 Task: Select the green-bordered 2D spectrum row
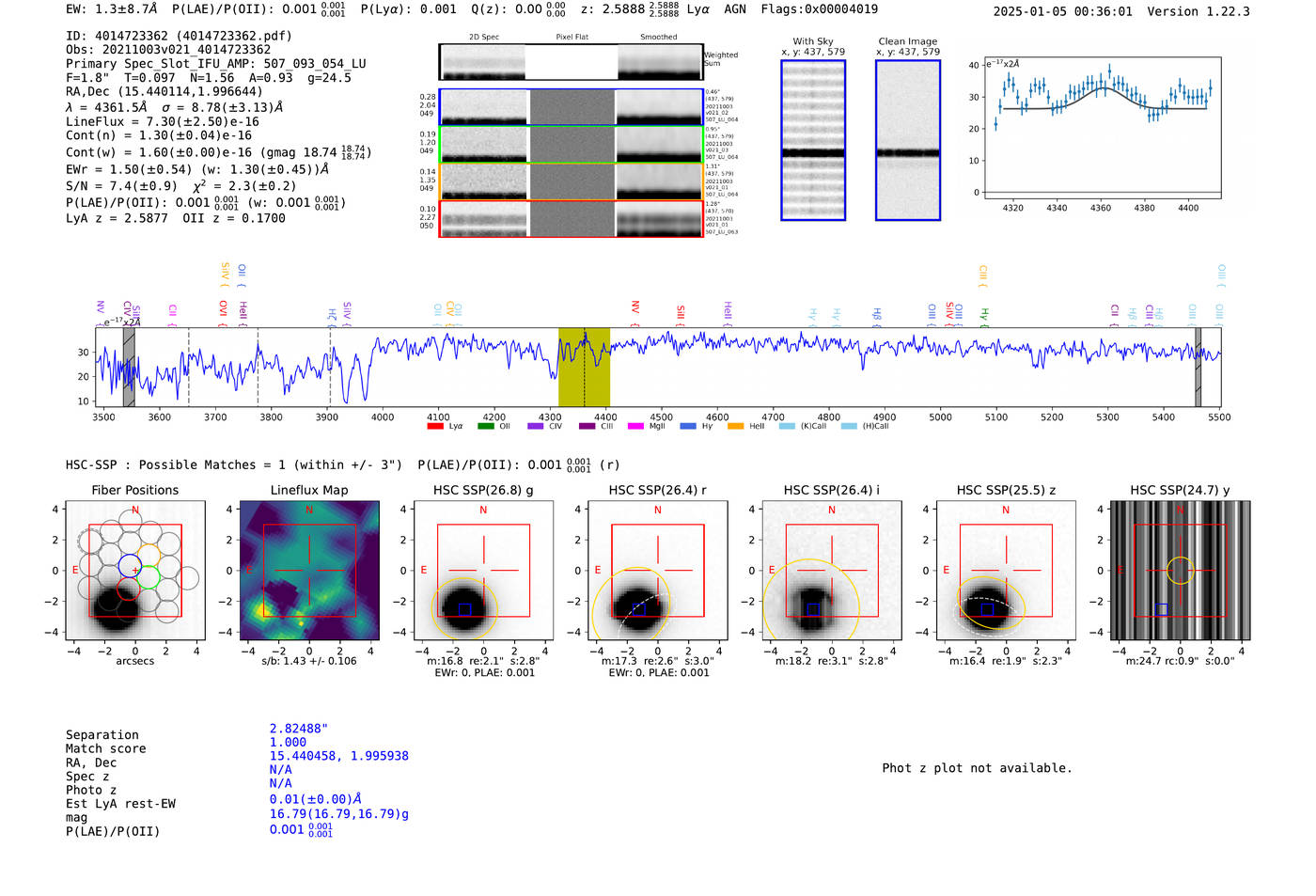click(x=571, y=144)
